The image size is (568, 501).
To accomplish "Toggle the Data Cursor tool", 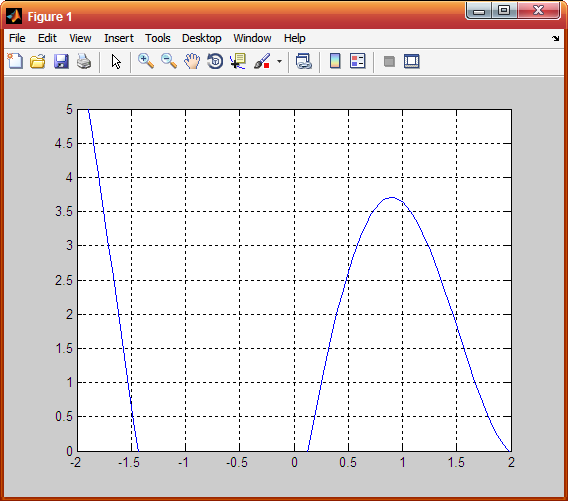I will pyautogui.click(x=238, y=61).
